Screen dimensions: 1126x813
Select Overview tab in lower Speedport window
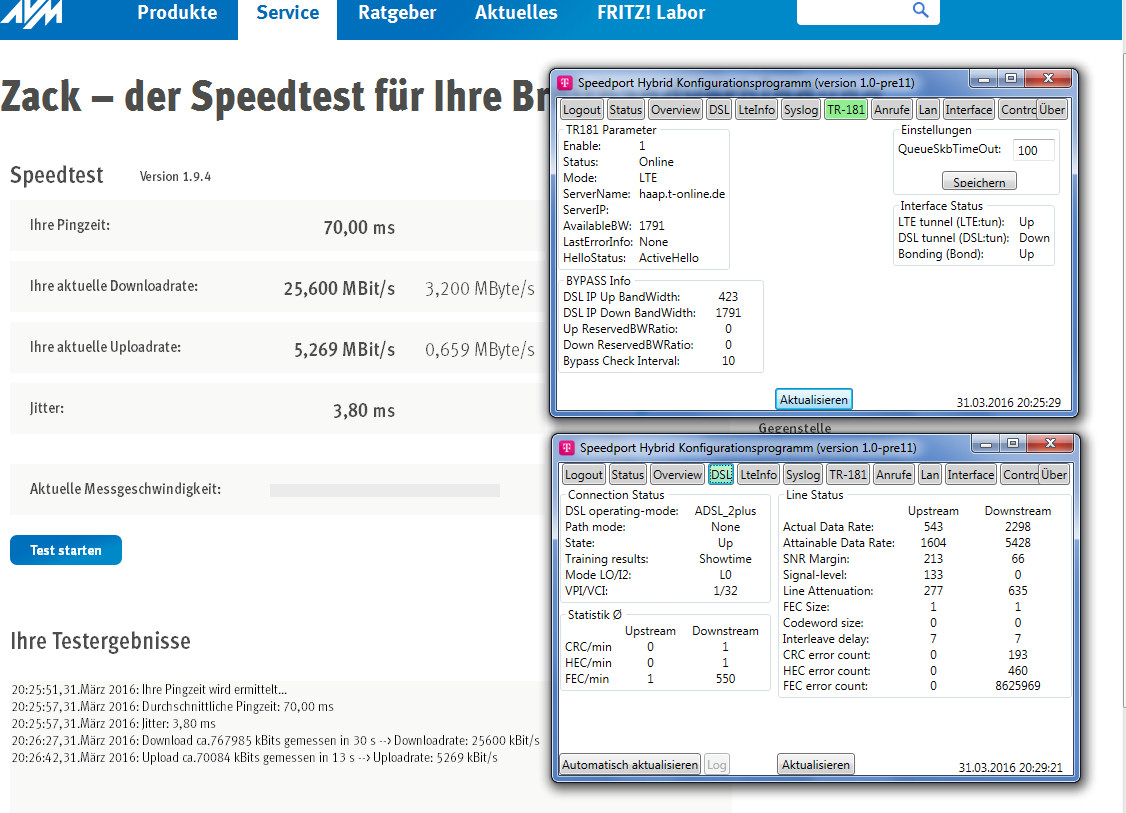677,475
